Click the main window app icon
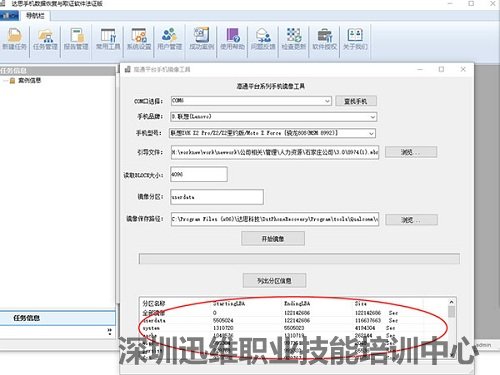 pos(3,3)
